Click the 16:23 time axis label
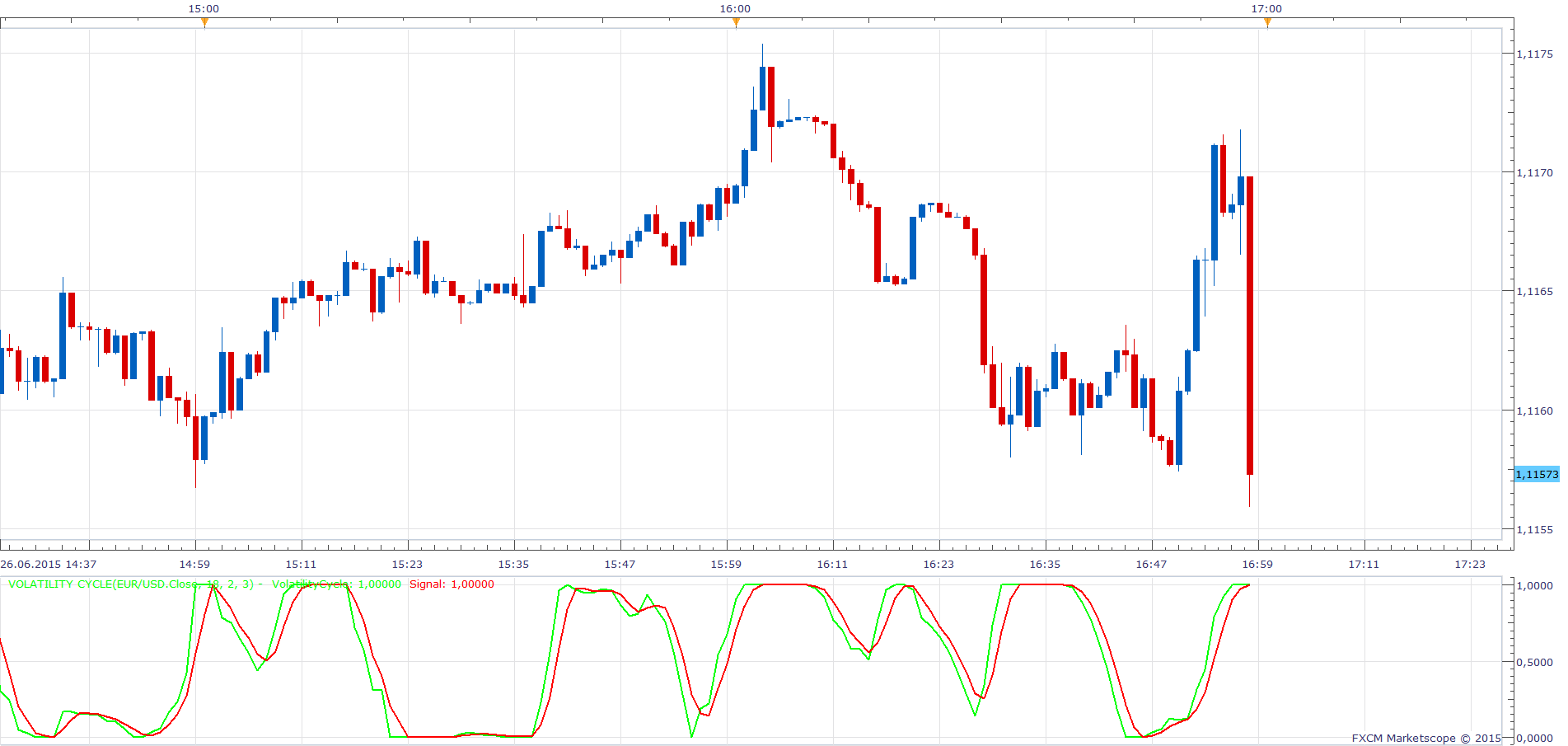 [938, 565]
